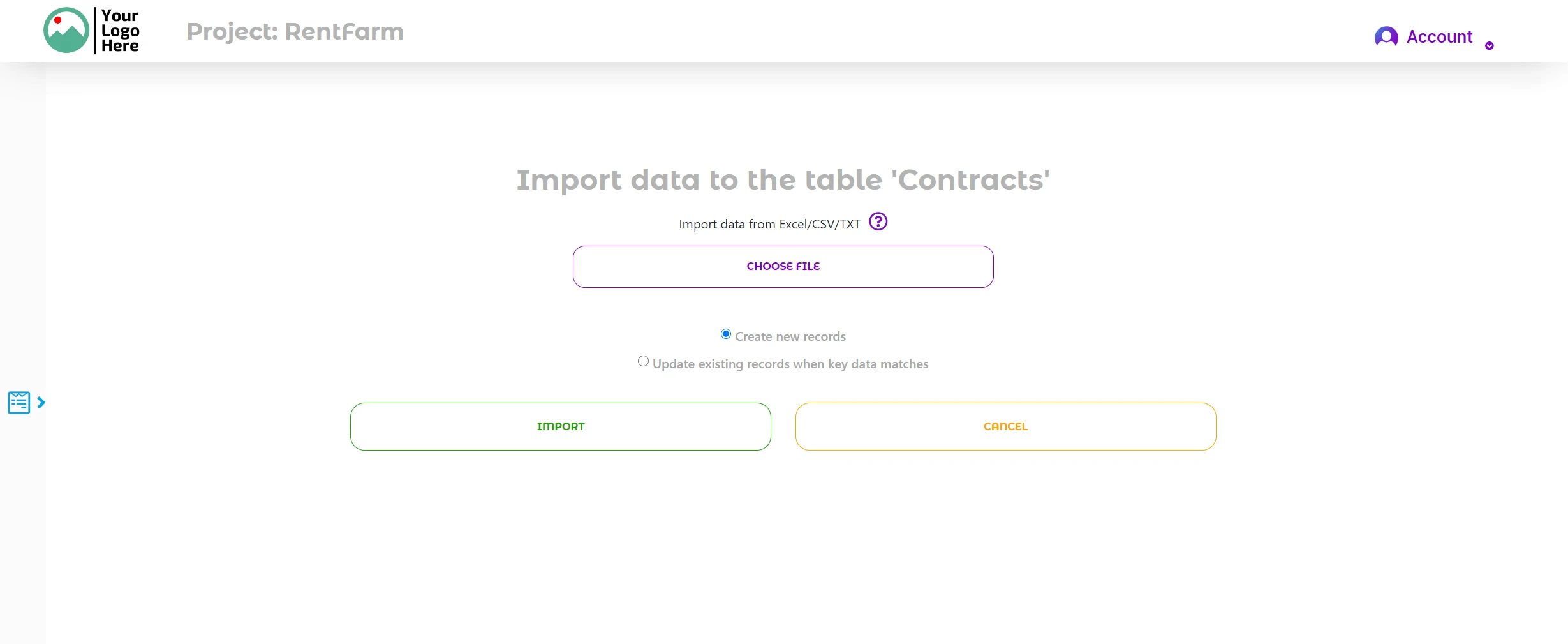Cancel the data import with CANCEL
This screenshot has width=1568, height=644.
1005,426
